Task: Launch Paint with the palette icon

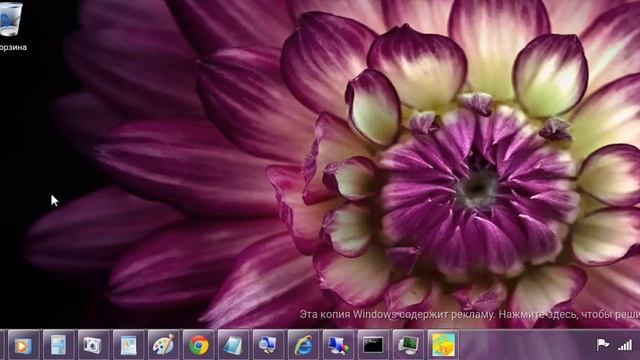Action: (x=163, y=345)
